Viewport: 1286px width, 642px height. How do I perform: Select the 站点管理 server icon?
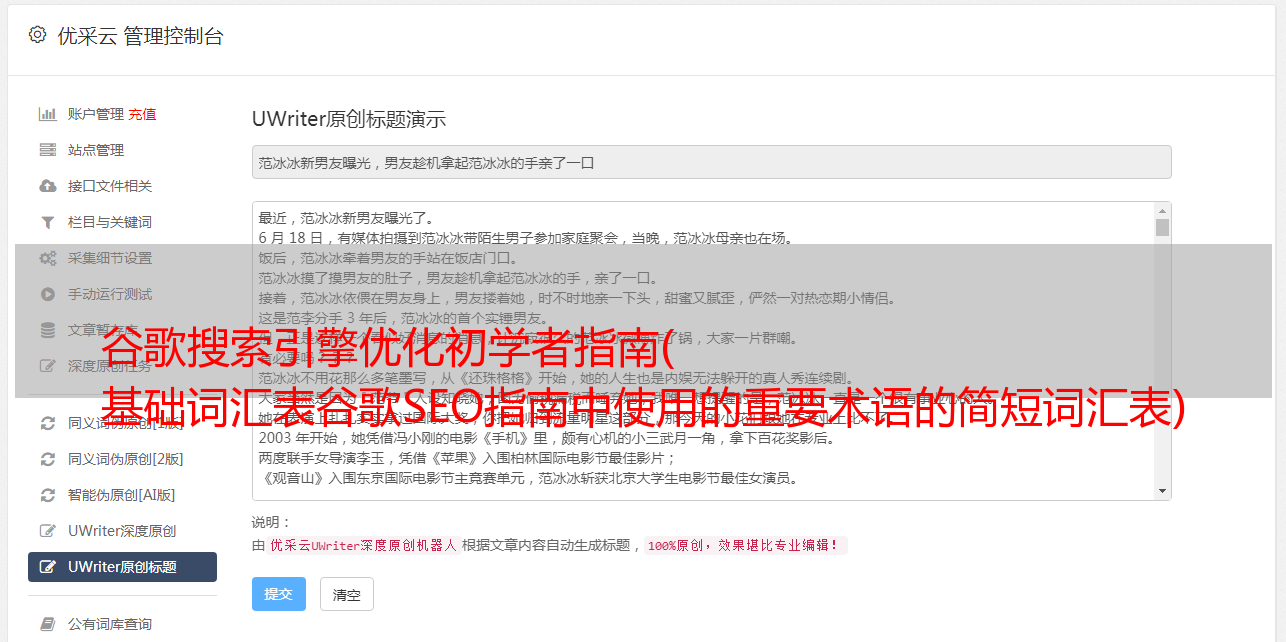47,150
